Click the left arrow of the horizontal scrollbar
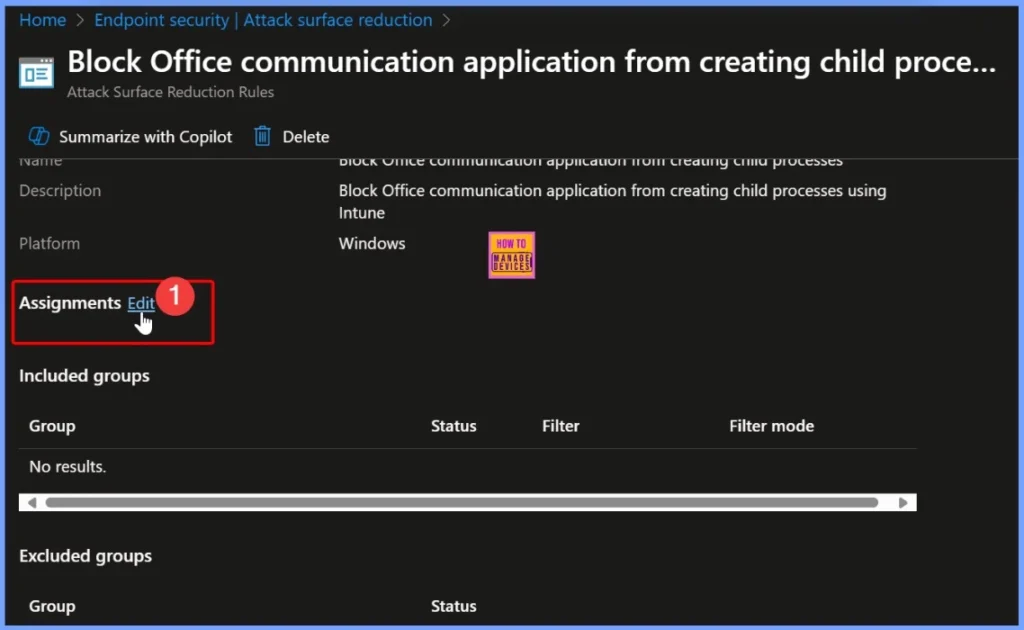This screenshot has height=630, width=1024. point(31,502)
